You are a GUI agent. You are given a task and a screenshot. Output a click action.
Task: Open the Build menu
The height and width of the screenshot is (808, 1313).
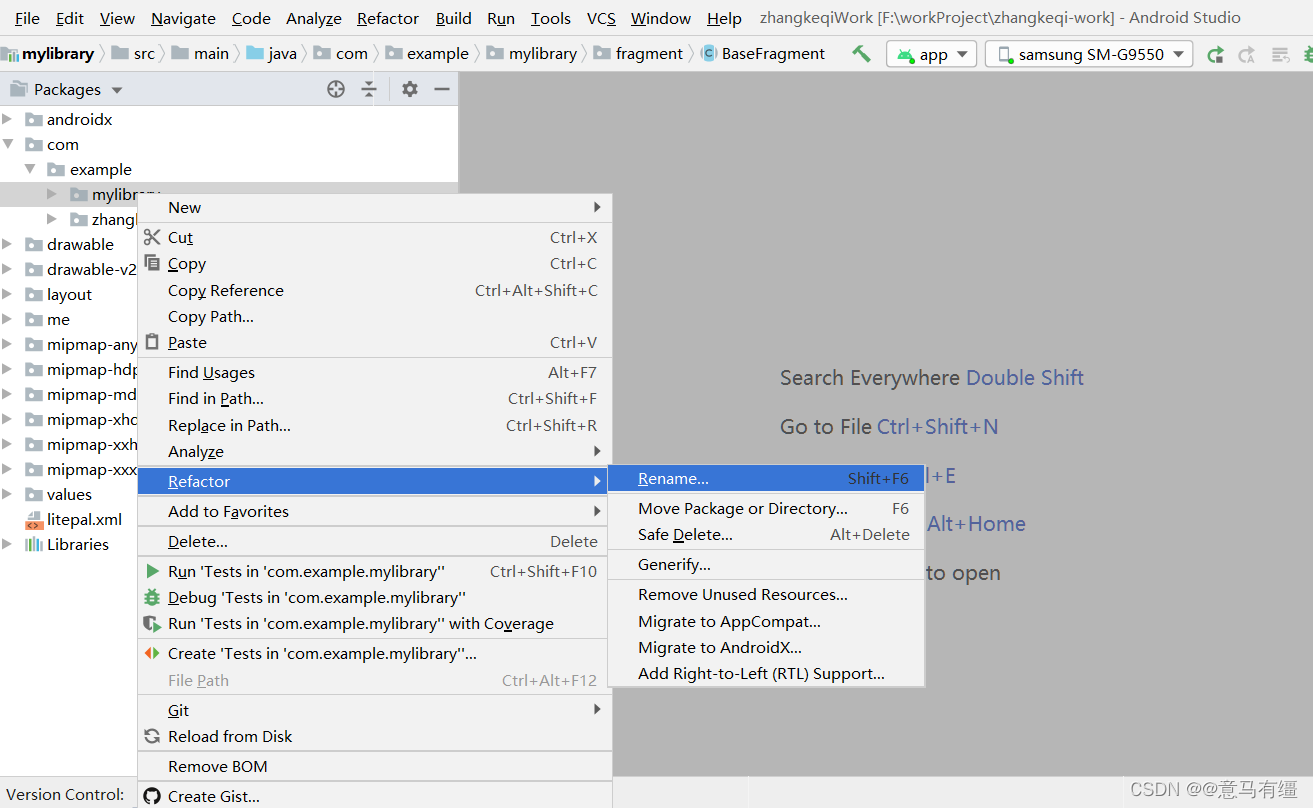(x=453, y=18)
